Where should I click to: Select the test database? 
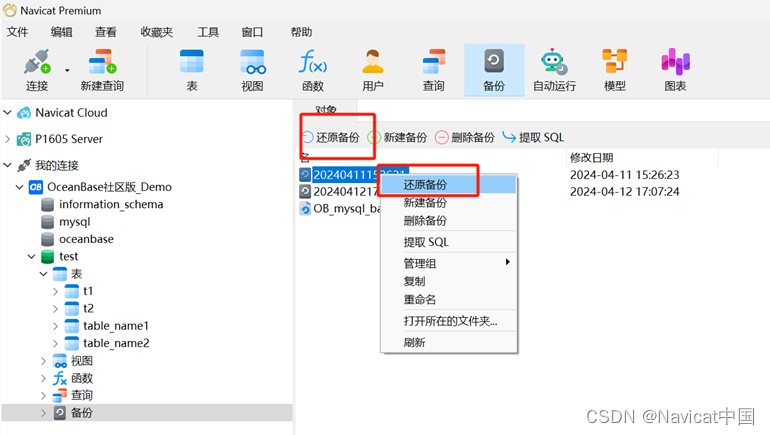click(69, 256)
